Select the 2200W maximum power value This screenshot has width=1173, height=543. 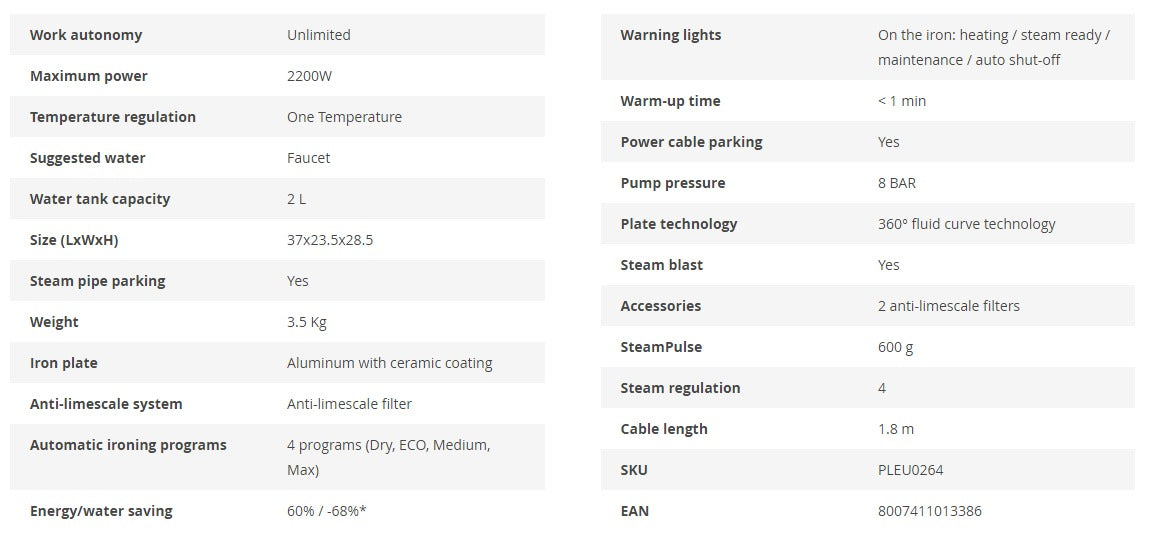click(308, 76)
